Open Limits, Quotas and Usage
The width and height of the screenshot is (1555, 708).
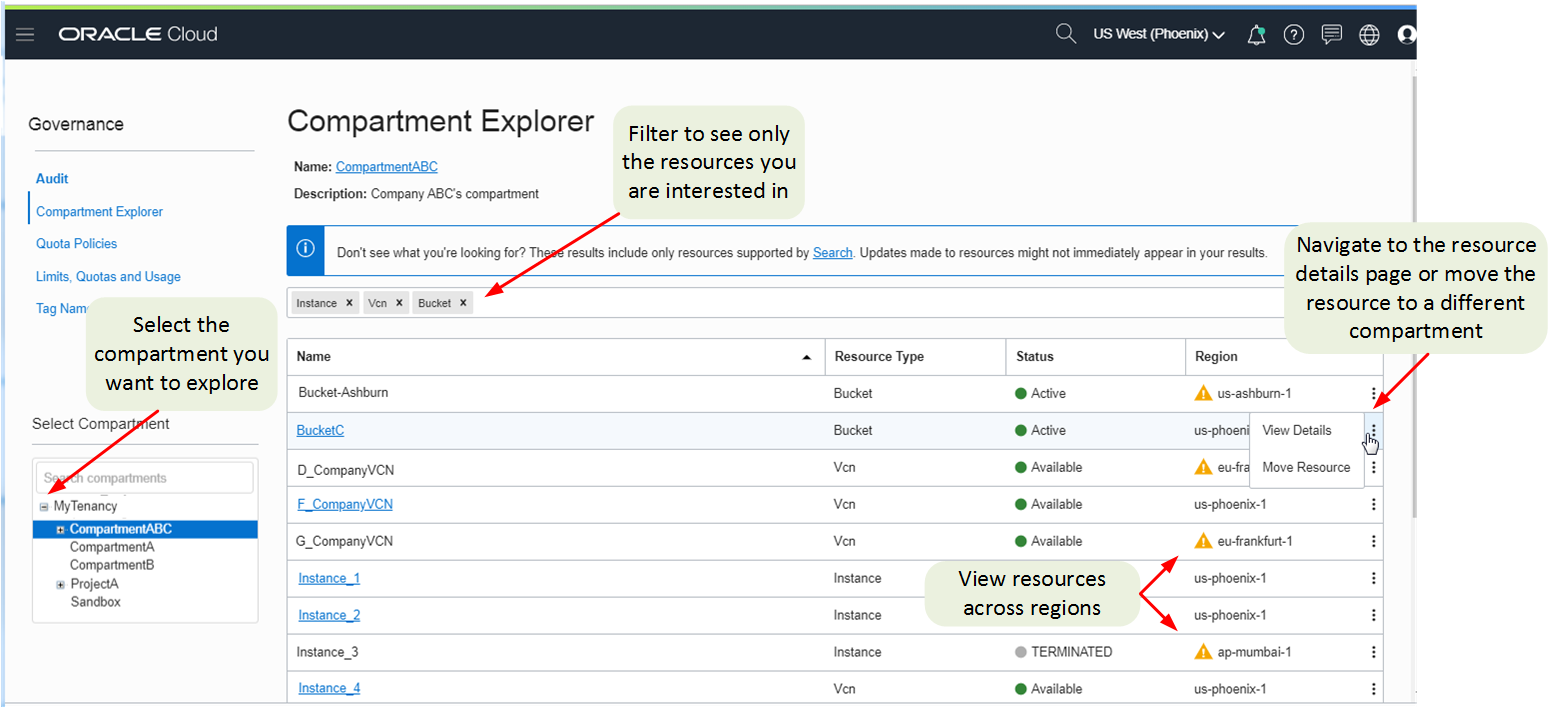point(108,276)
